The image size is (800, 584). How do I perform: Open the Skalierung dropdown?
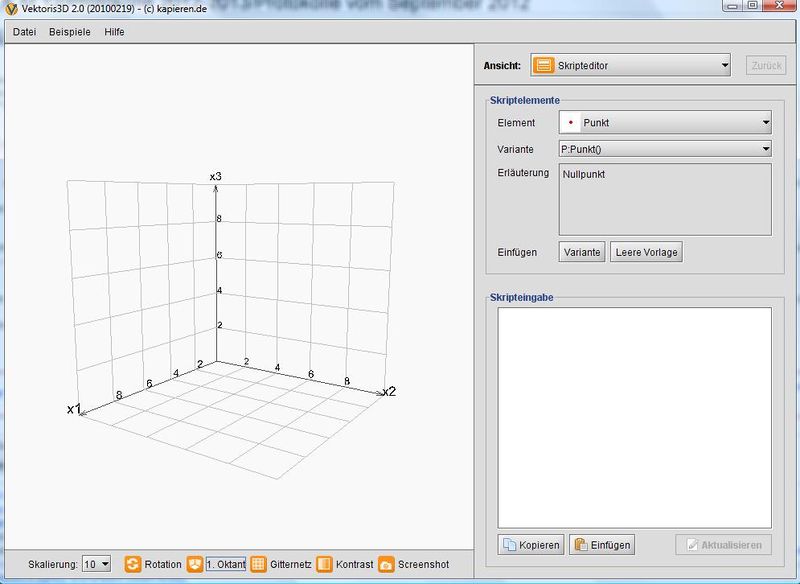(x=97, y=564)
